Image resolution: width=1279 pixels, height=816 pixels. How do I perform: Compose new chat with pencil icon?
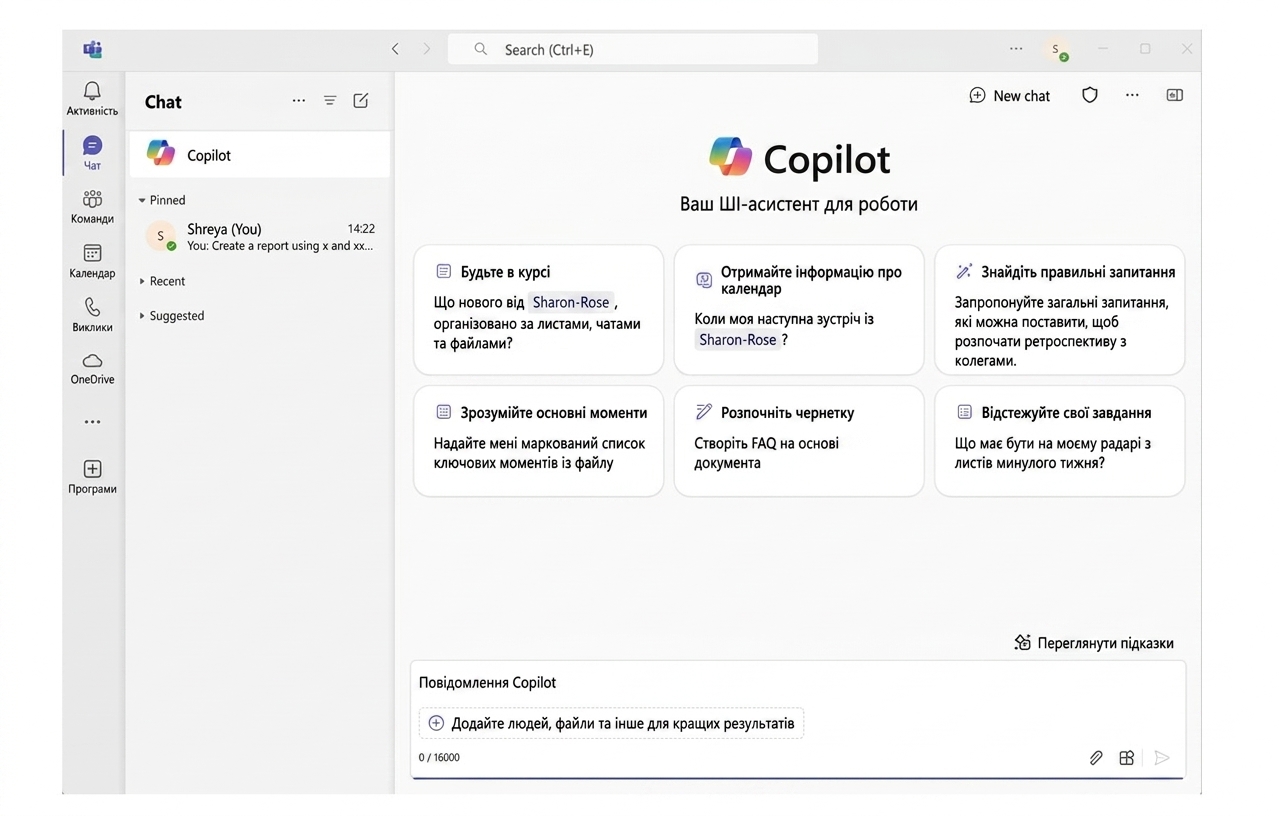coord(361,101)
